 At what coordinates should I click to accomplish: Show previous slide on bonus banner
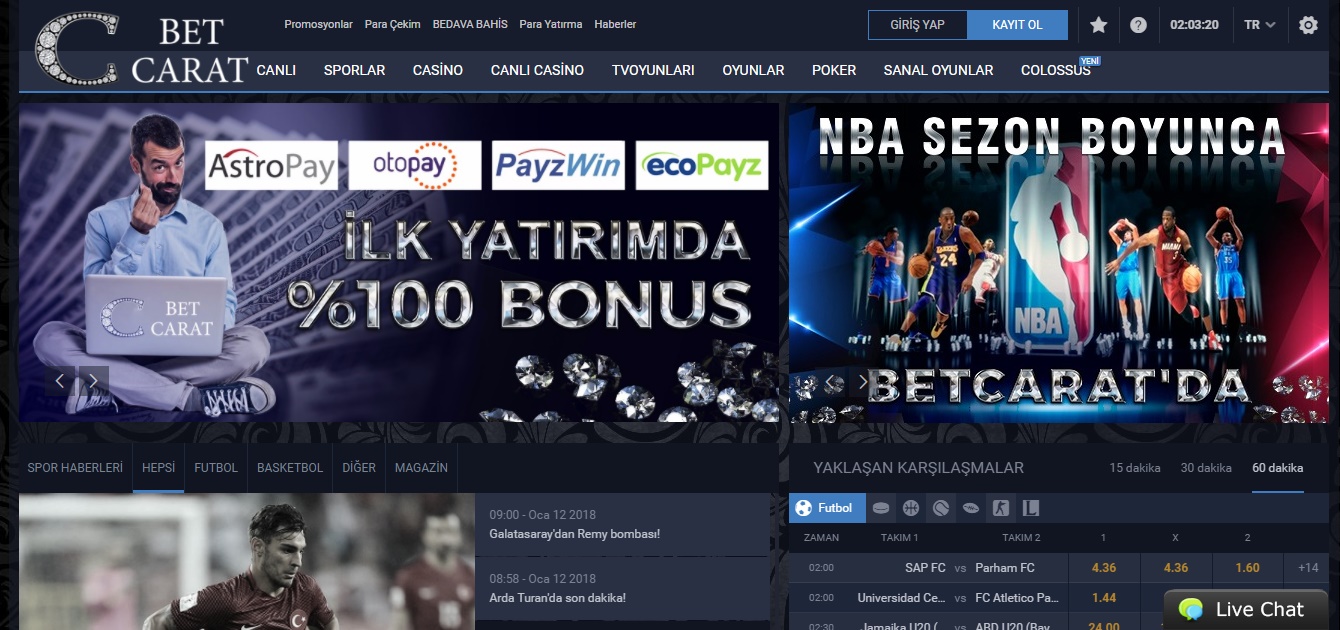pyautogui.click(x=60, y=380)
